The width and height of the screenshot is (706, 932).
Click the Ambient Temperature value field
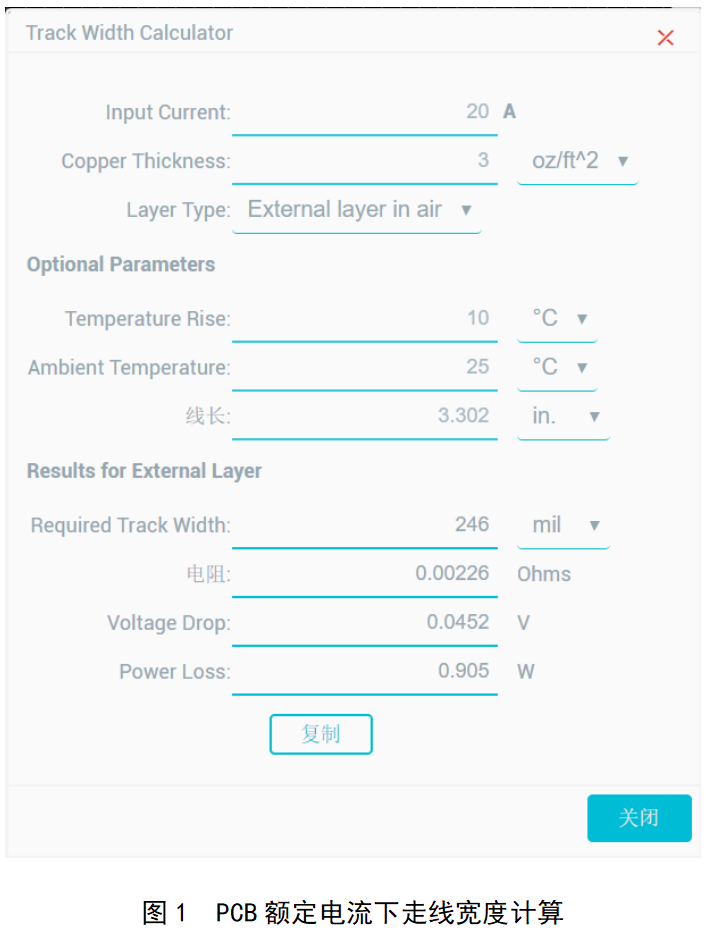point(364,367)
